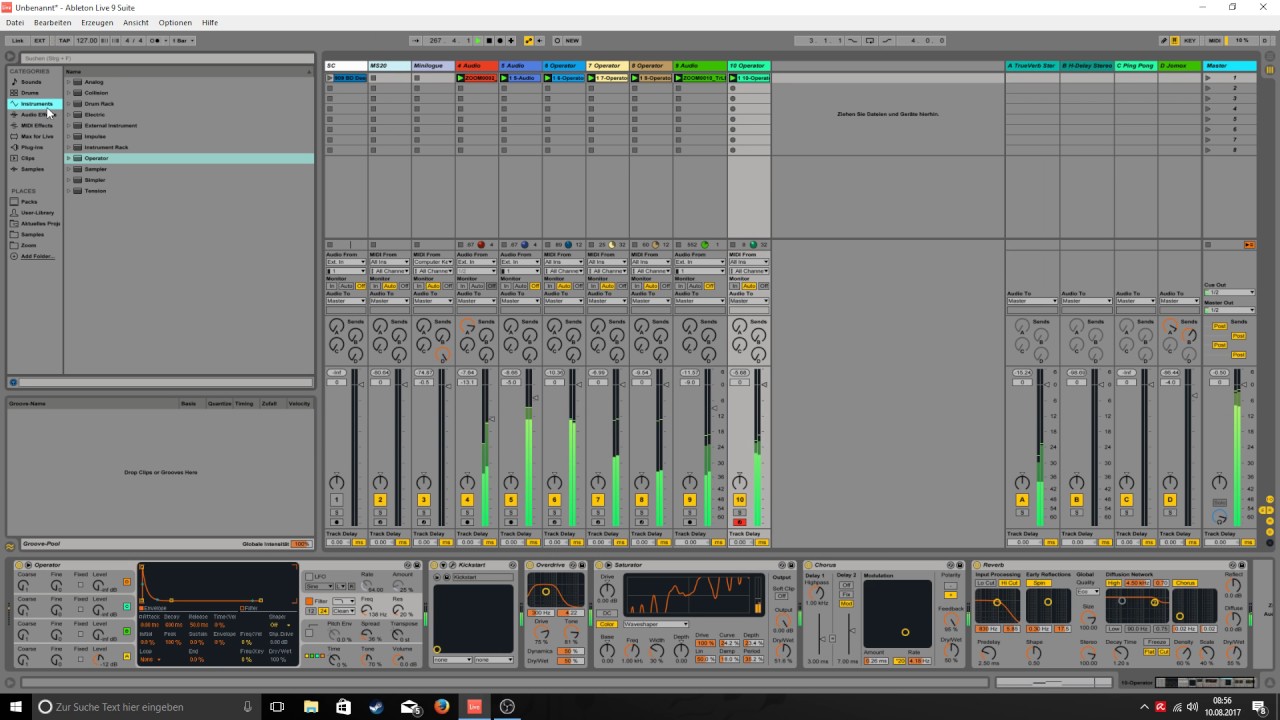This screenshot has width=1280, height=720.
Task: Launch Master scene 1
Action: click(1208, 77)
